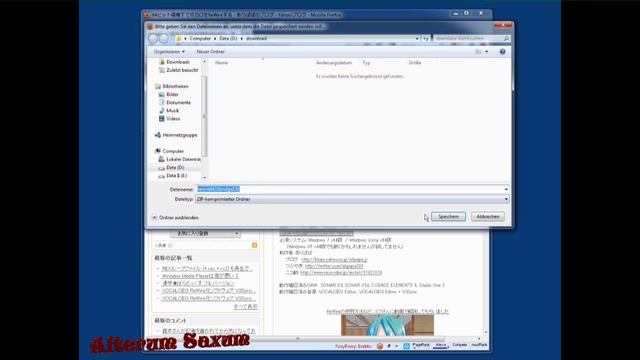Click the Firefox icon in the browser title bar
The height and width of the screenshot is (360, 640).
[147, 15]
